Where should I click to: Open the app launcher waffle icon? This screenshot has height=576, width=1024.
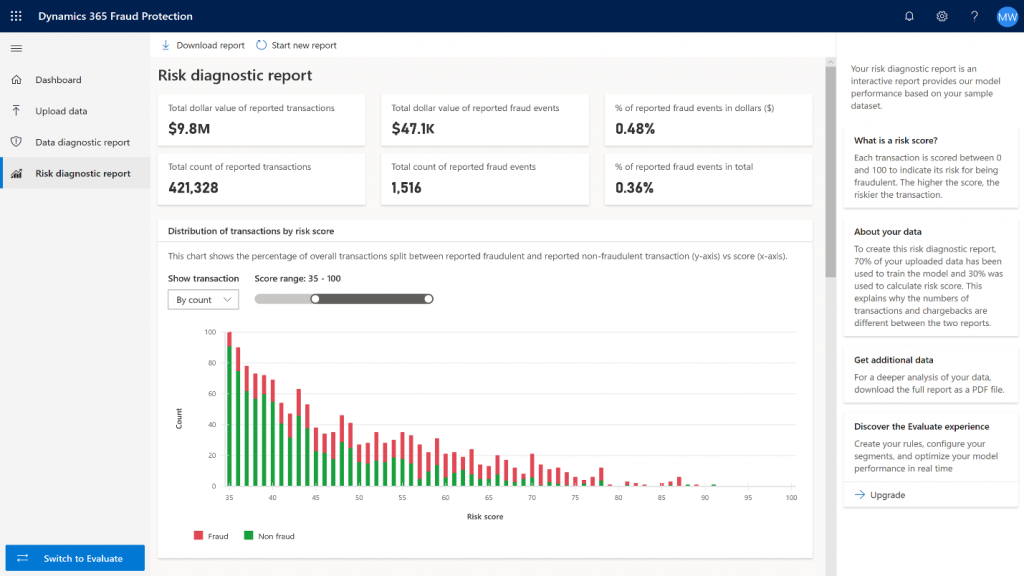click(x=16, y=16)
